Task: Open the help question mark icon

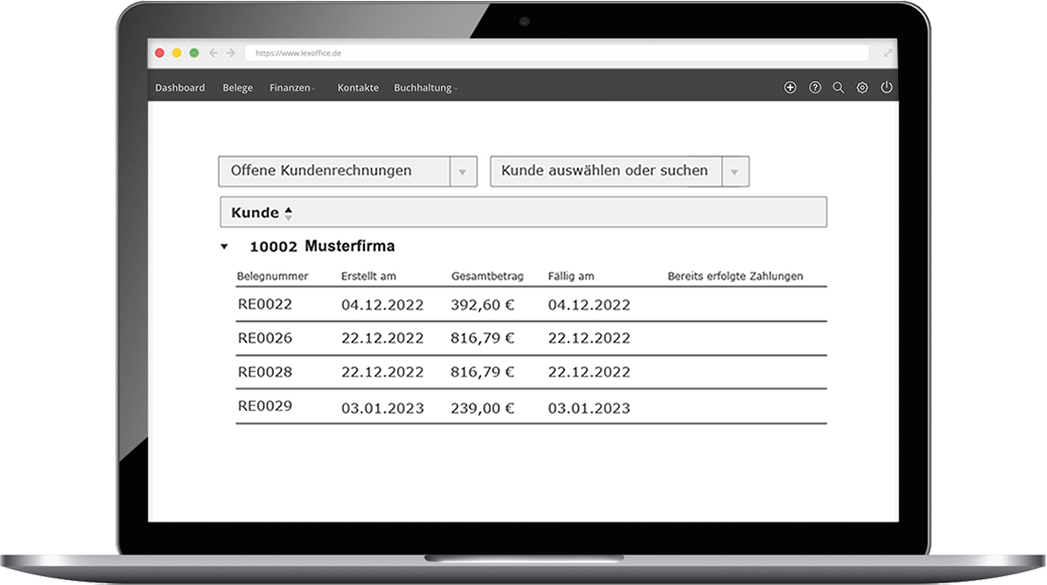Action: [x=815, y=87]
